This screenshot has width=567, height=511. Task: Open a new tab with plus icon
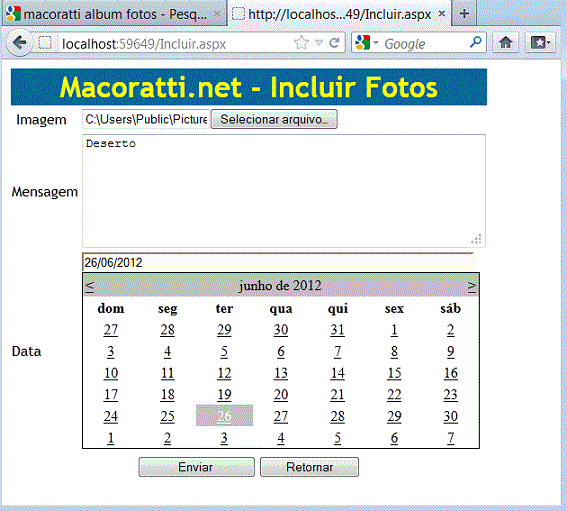464,14
